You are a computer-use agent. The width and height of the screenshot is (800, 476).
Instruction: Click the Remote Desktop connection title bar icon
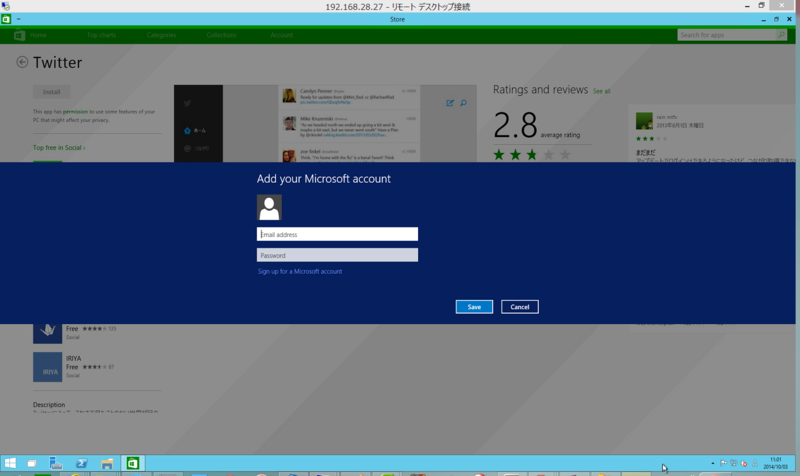click(6, 6)
